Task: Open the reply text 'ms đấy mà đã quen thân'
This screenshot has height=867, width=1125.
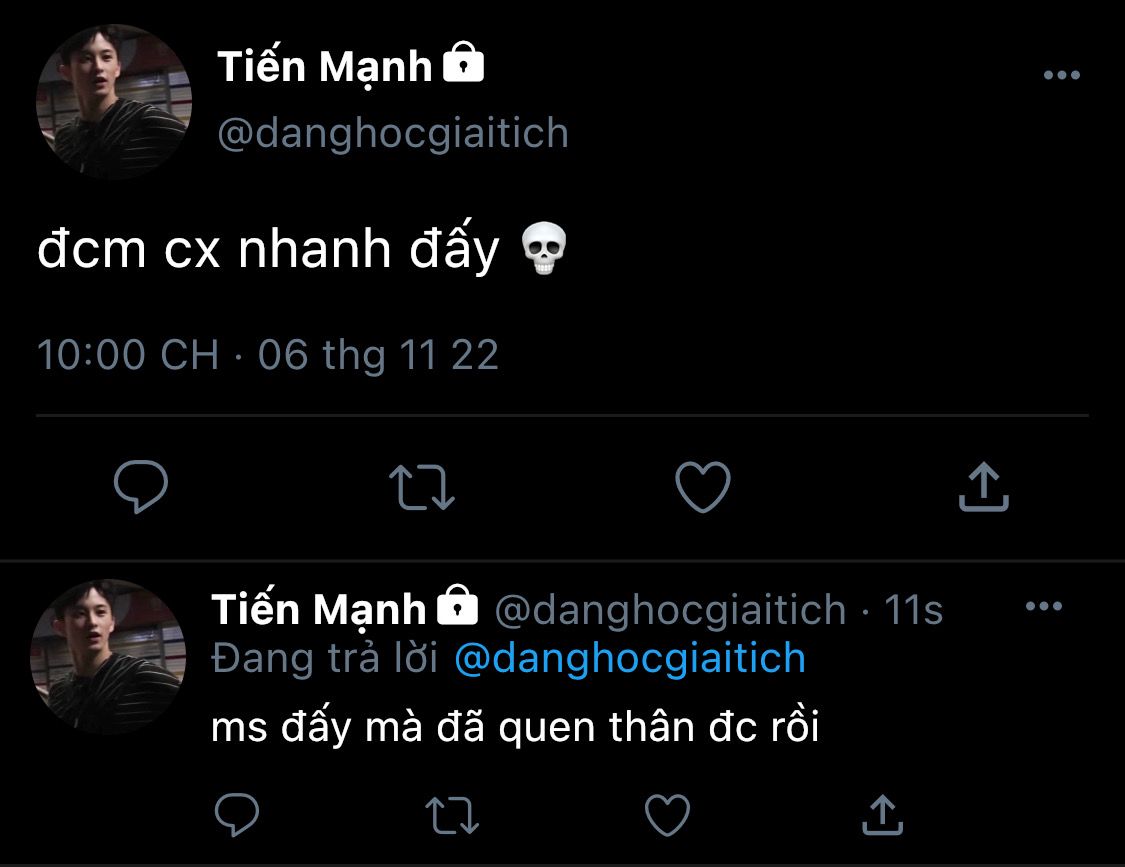Action: tap(515, 727)
